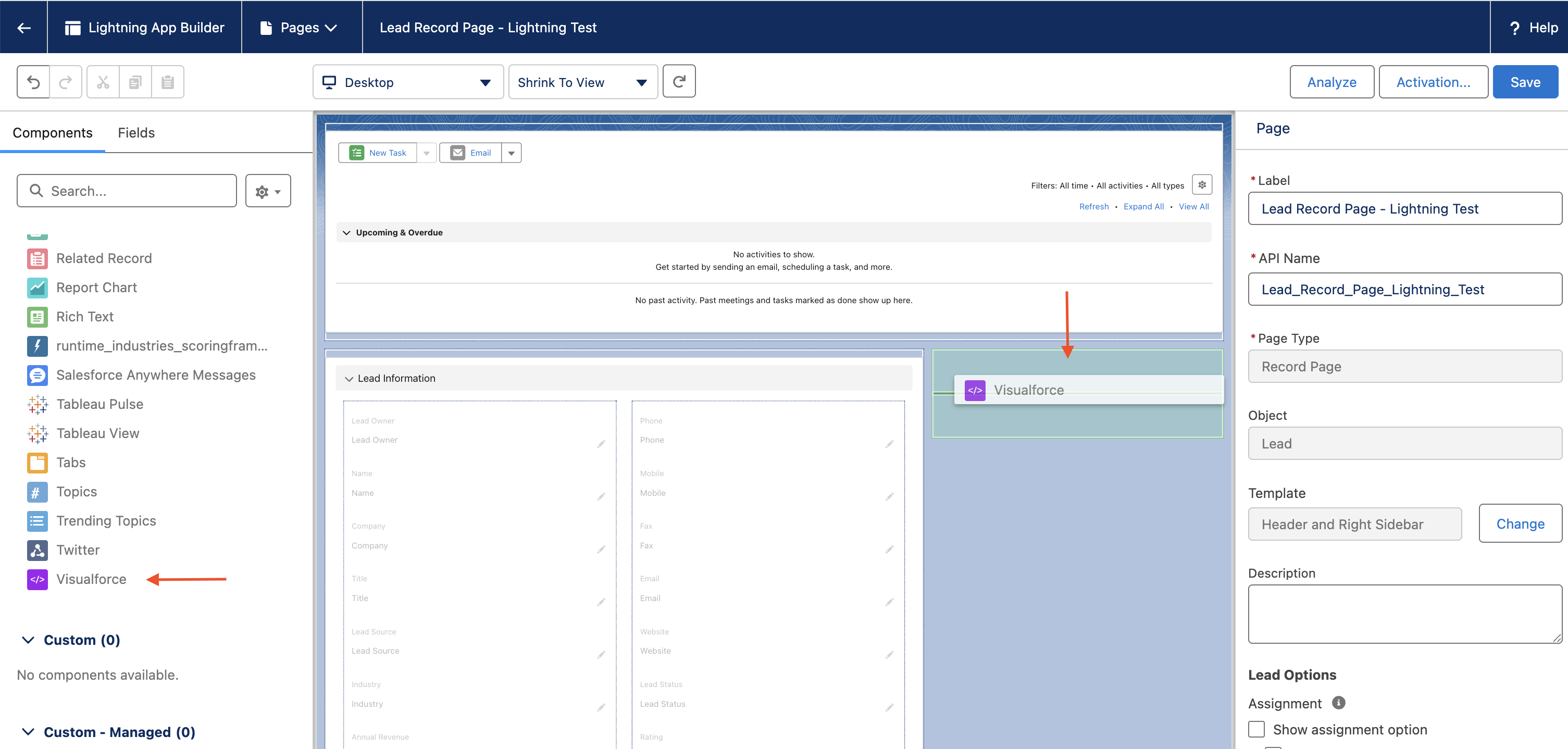Click the Mobile field edit pencil
1568x749 pixels.
889,497
